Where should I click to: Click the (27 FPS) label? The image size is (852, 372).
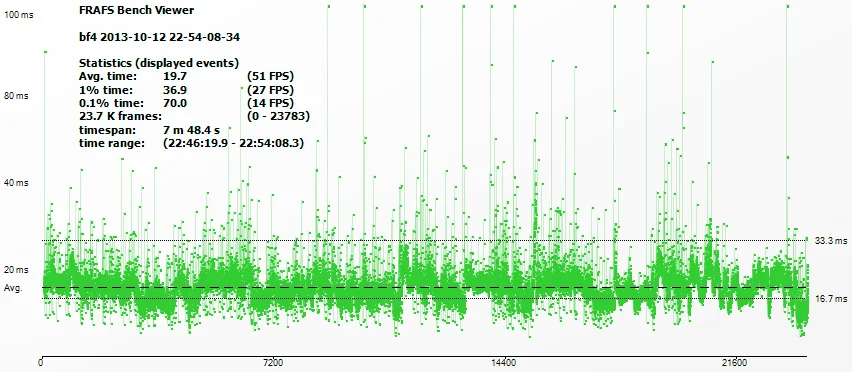pos(270,89)
